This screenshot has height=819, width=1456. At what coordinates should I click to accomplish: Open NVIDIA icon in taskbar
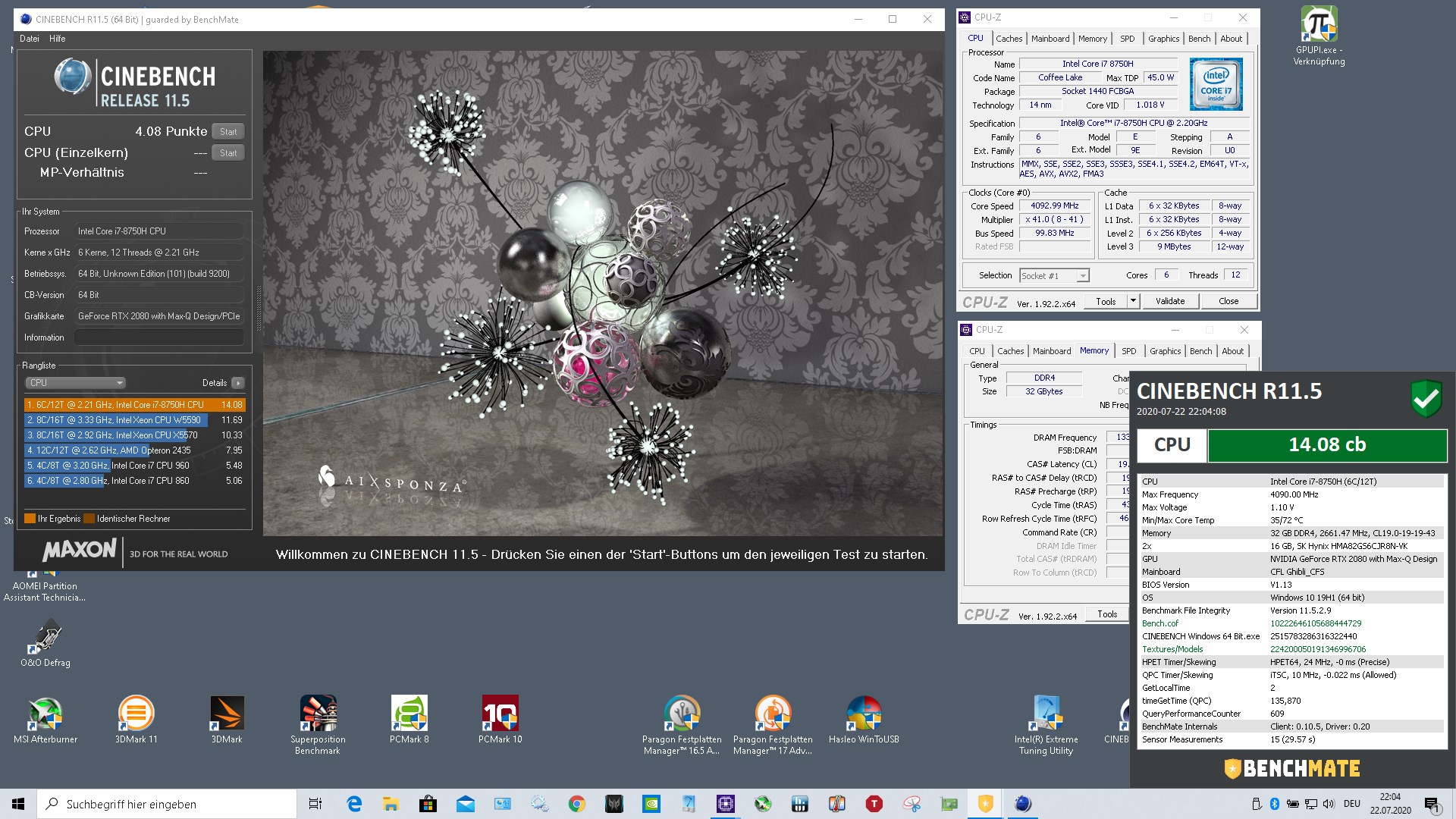click(651, 804)
